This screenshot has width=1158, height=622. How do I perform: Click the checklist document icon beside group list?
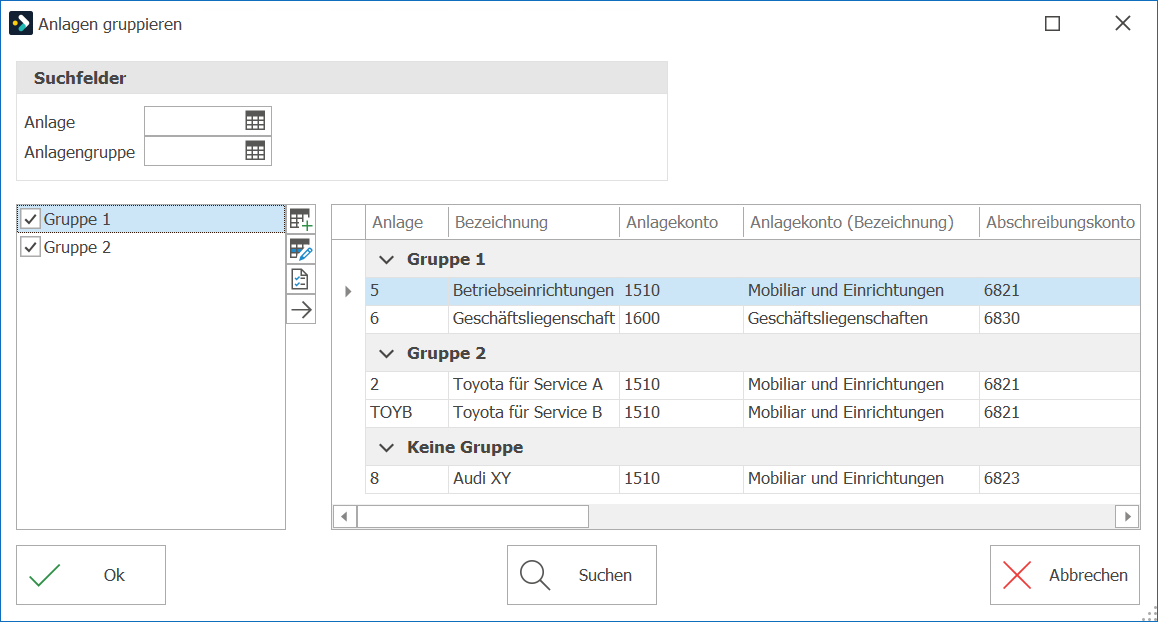coord(301,280)
